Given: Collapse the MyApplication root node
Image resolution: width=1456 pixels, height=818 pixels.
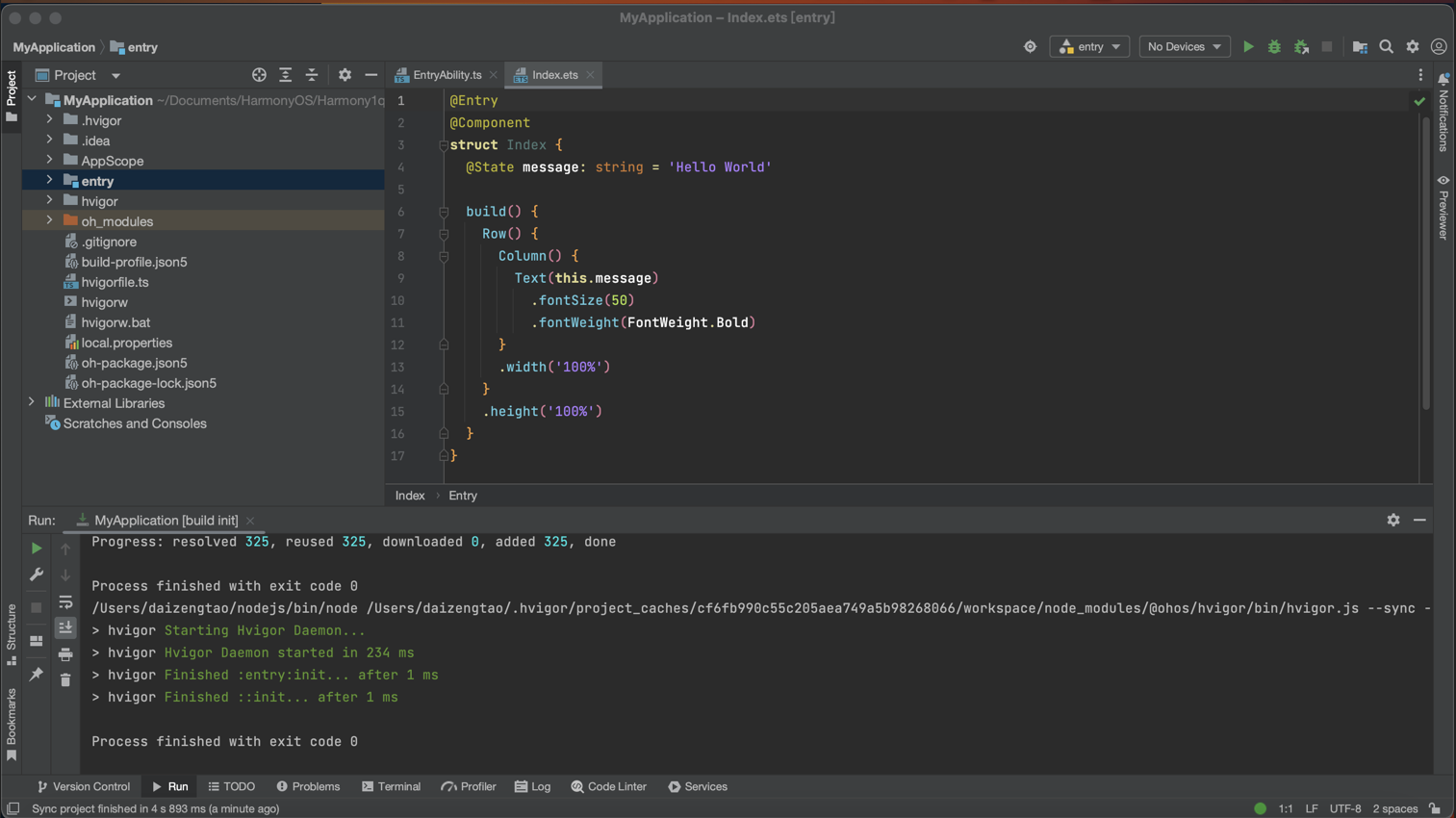Looking at the screenshot, I should click(32, 99).
